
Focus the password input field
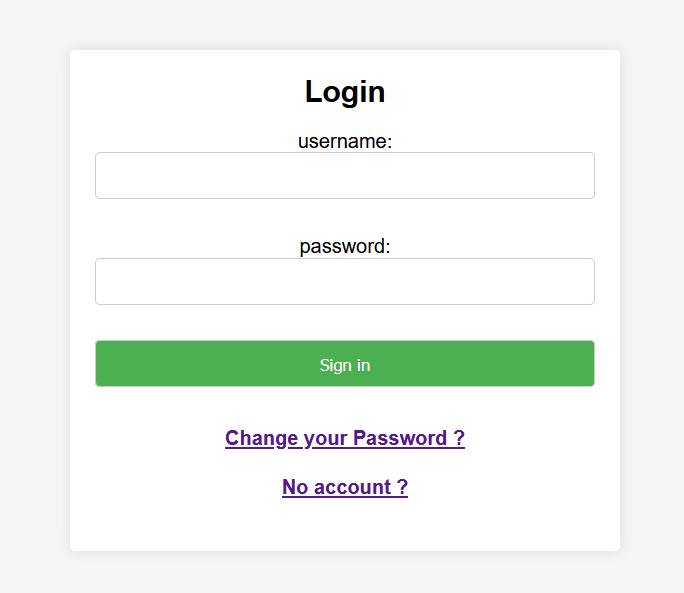tap(345, 281)
